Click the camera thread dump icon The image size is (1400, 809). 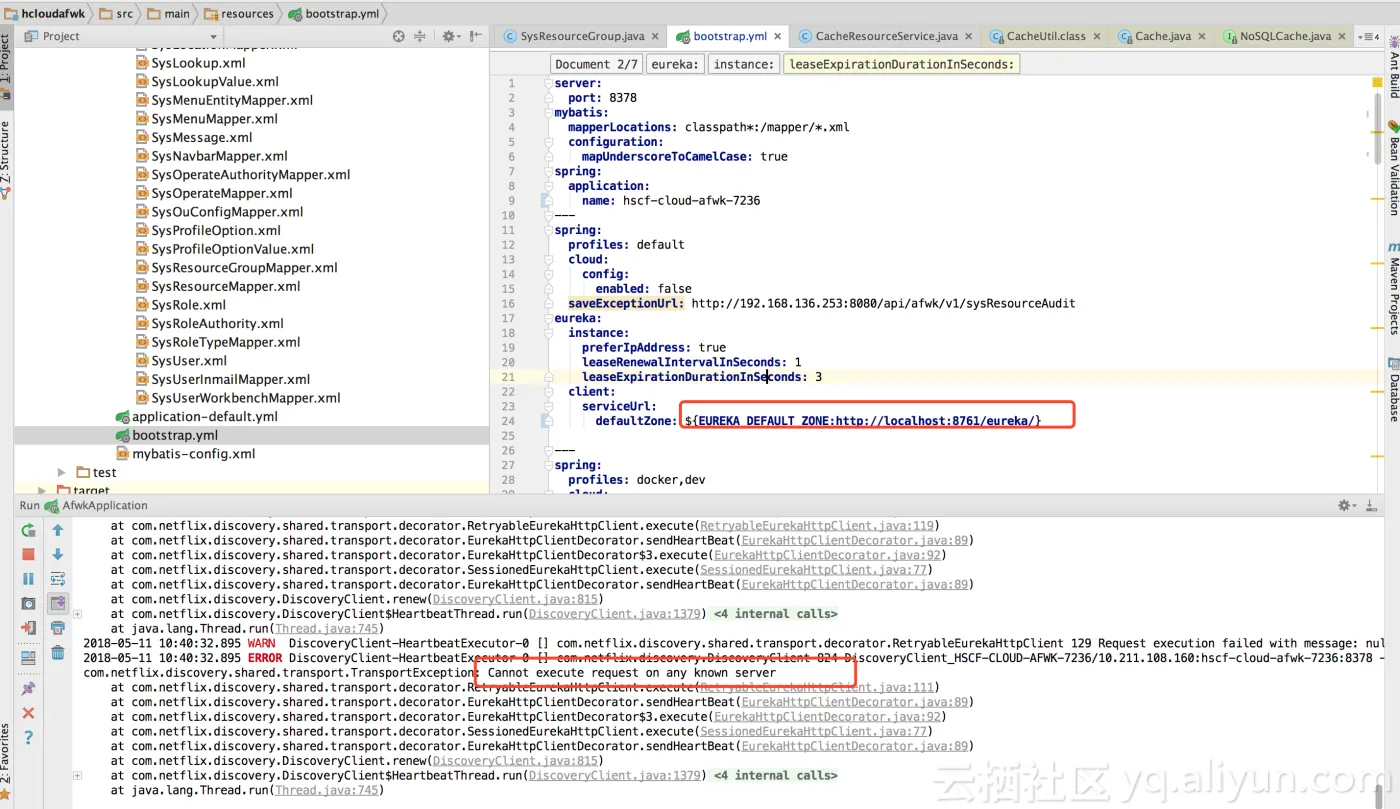point(28,604)
